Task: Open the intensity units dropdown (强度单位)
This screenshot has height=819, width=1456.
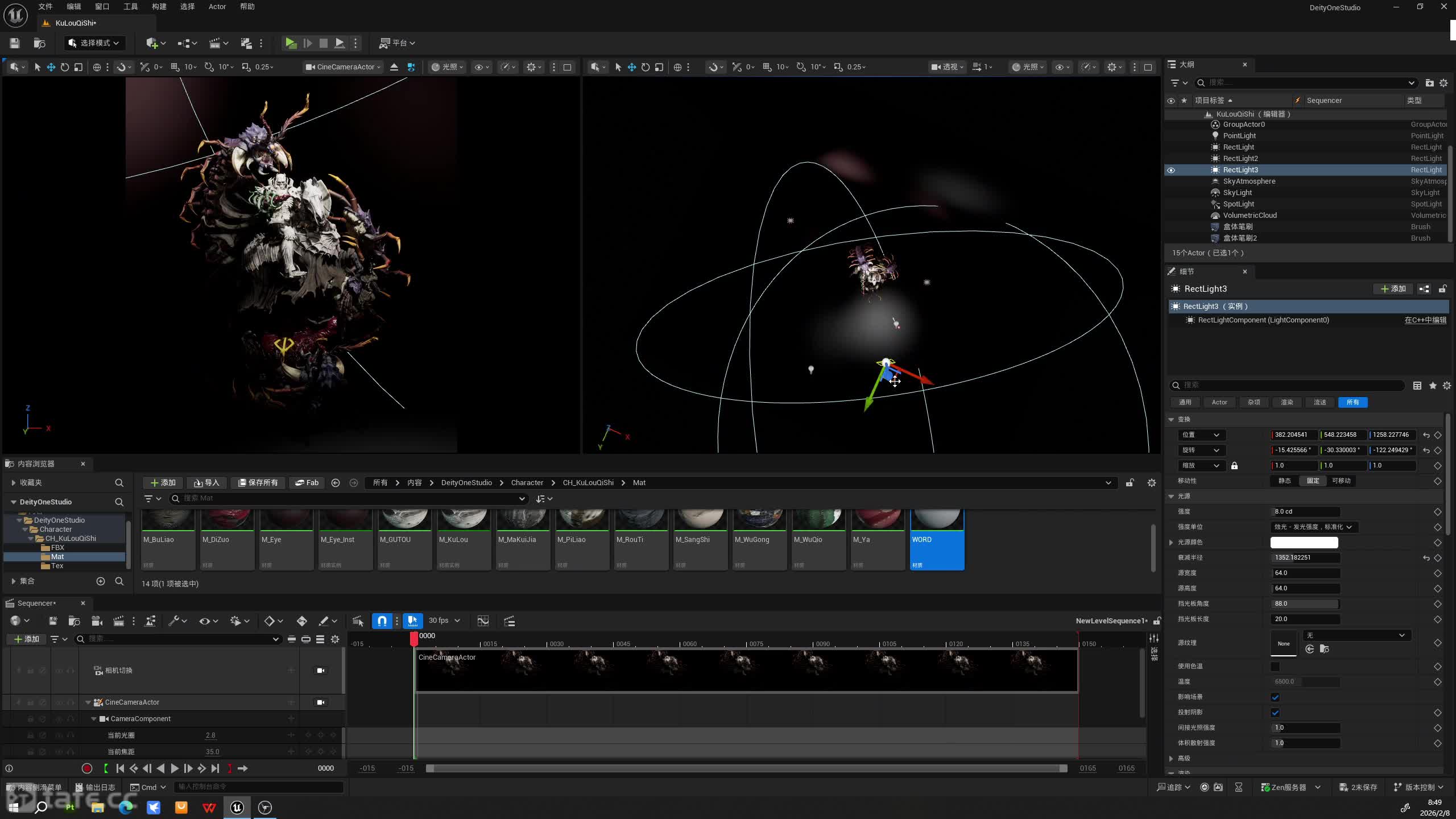Action: (x=1313, y=527)
